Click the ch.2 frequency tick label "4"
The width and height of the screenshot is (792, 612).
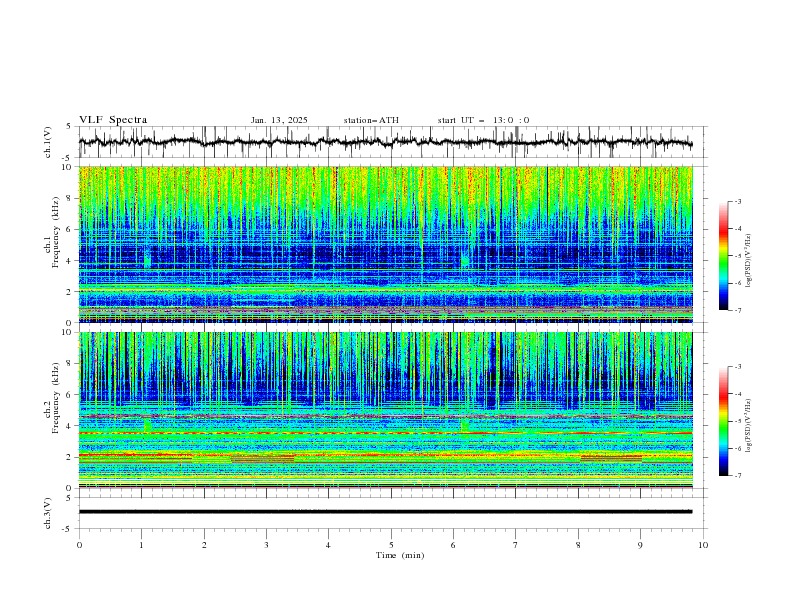[71, 426]
